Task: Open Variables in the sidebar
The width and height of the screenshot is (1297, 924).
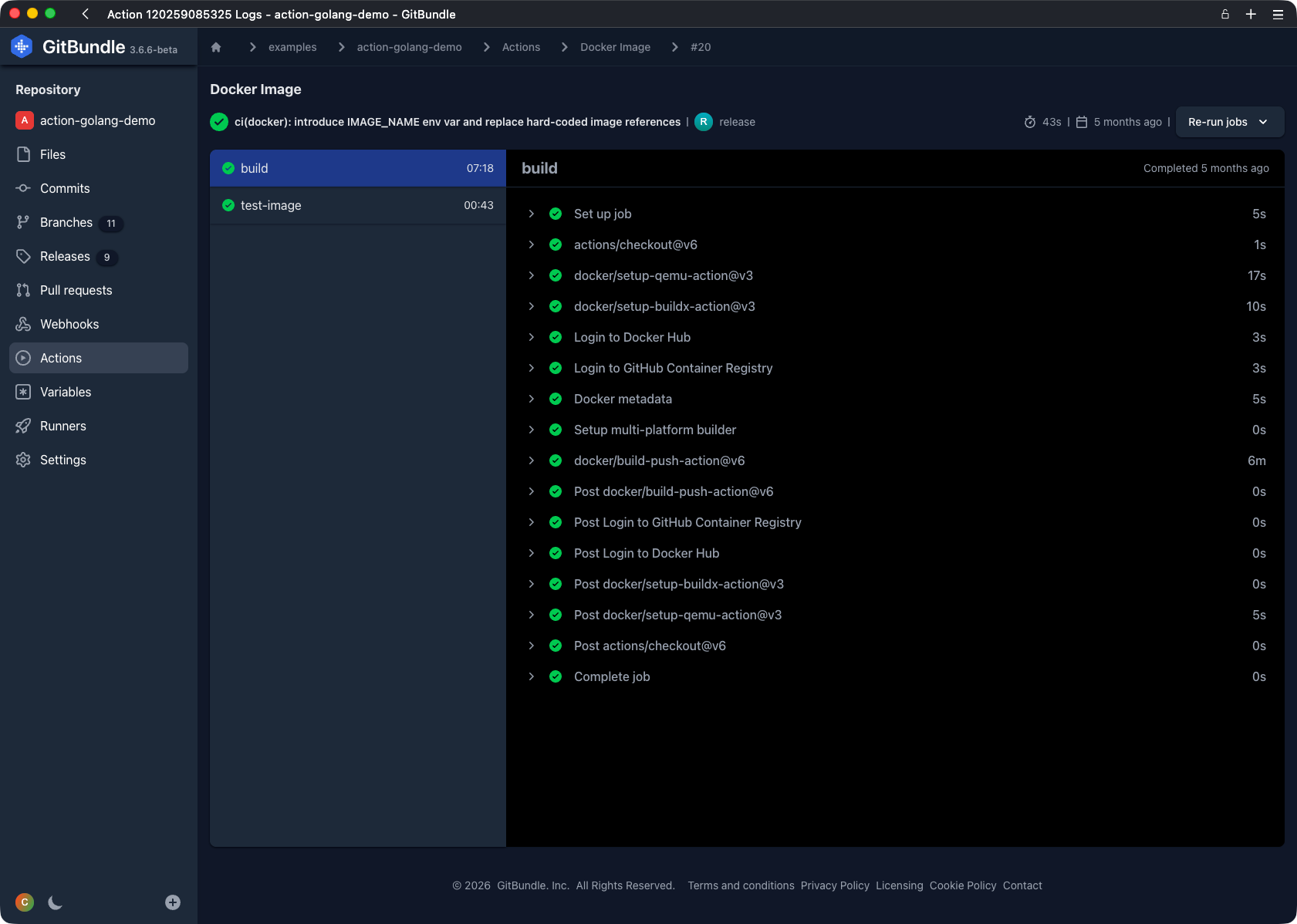Action: (99, 392)
